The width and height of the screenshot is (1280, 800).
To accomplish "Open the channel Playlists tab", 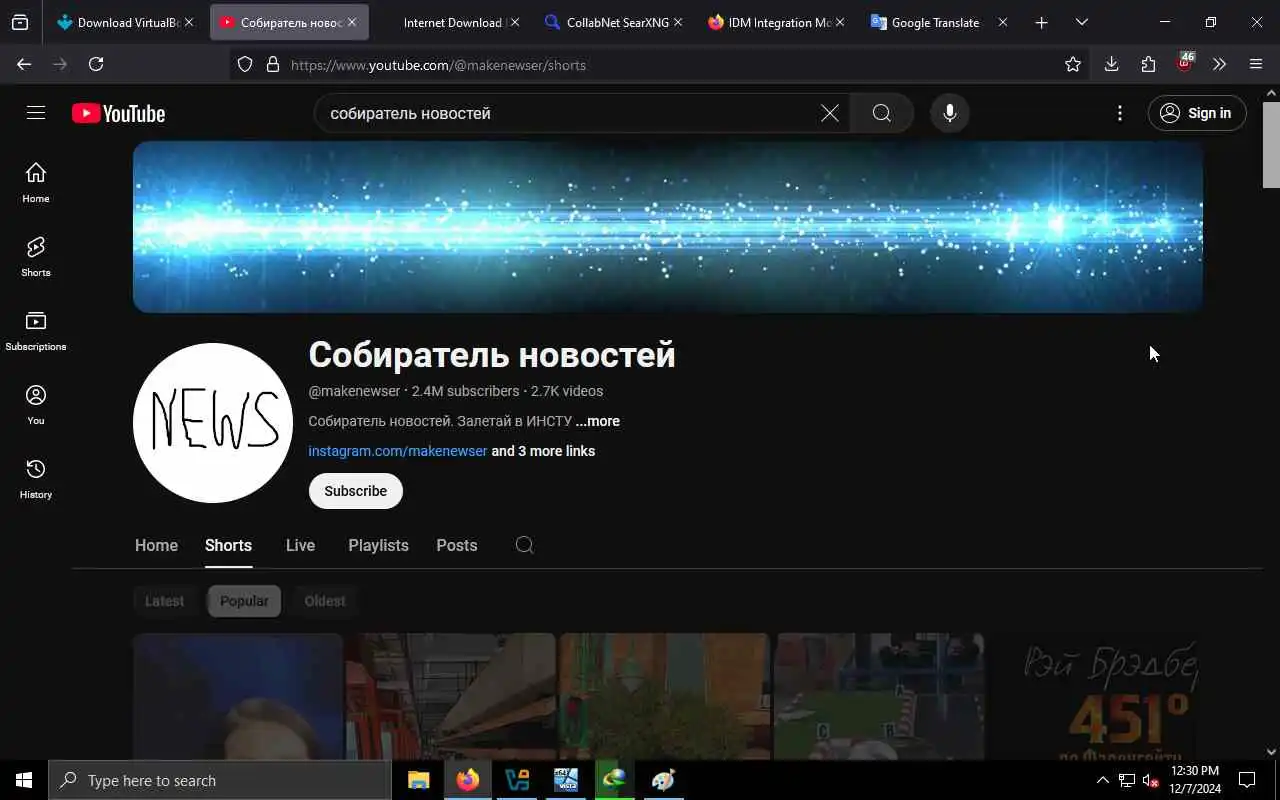I will [378, 545].
